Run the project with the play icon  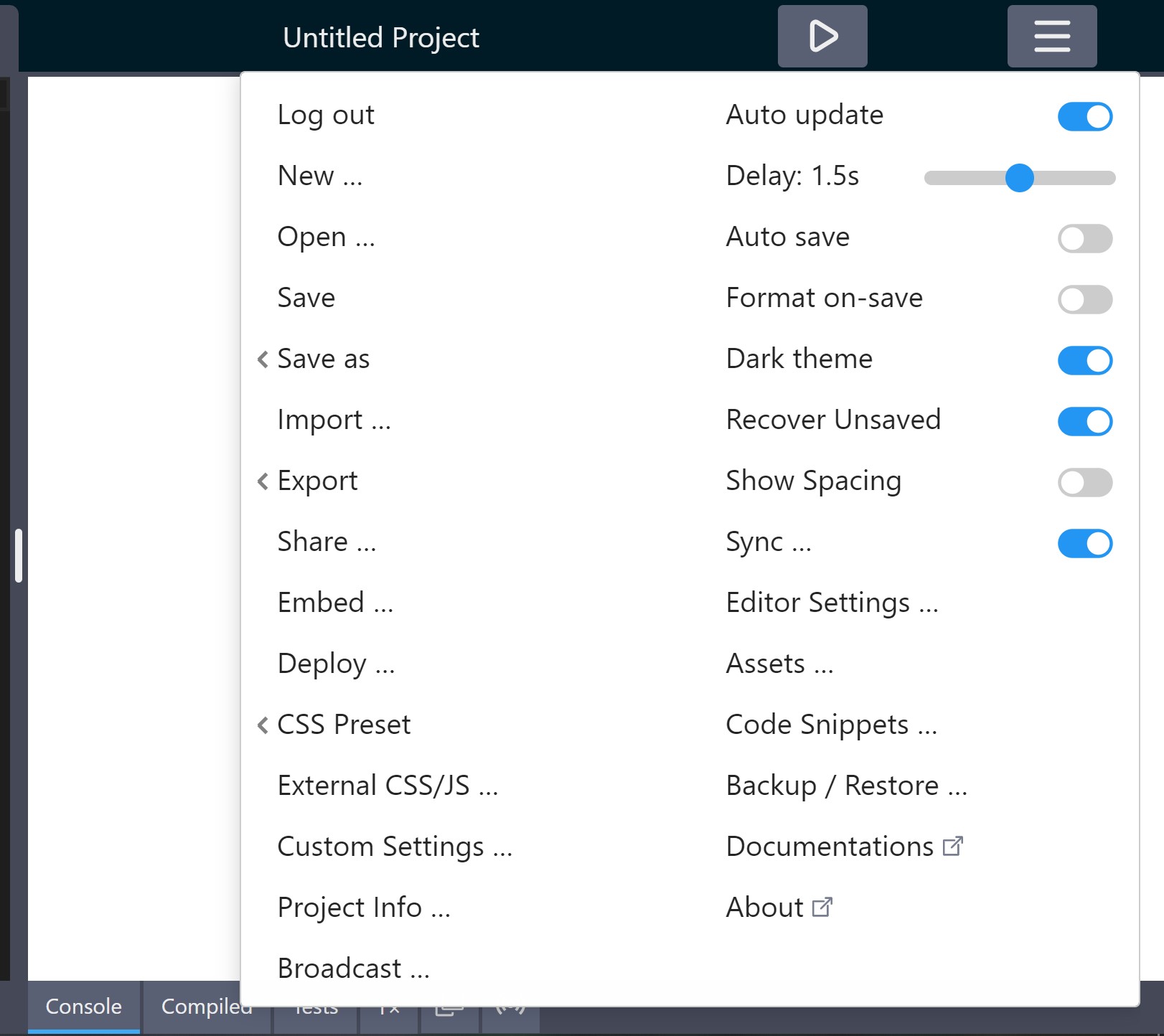822,37
